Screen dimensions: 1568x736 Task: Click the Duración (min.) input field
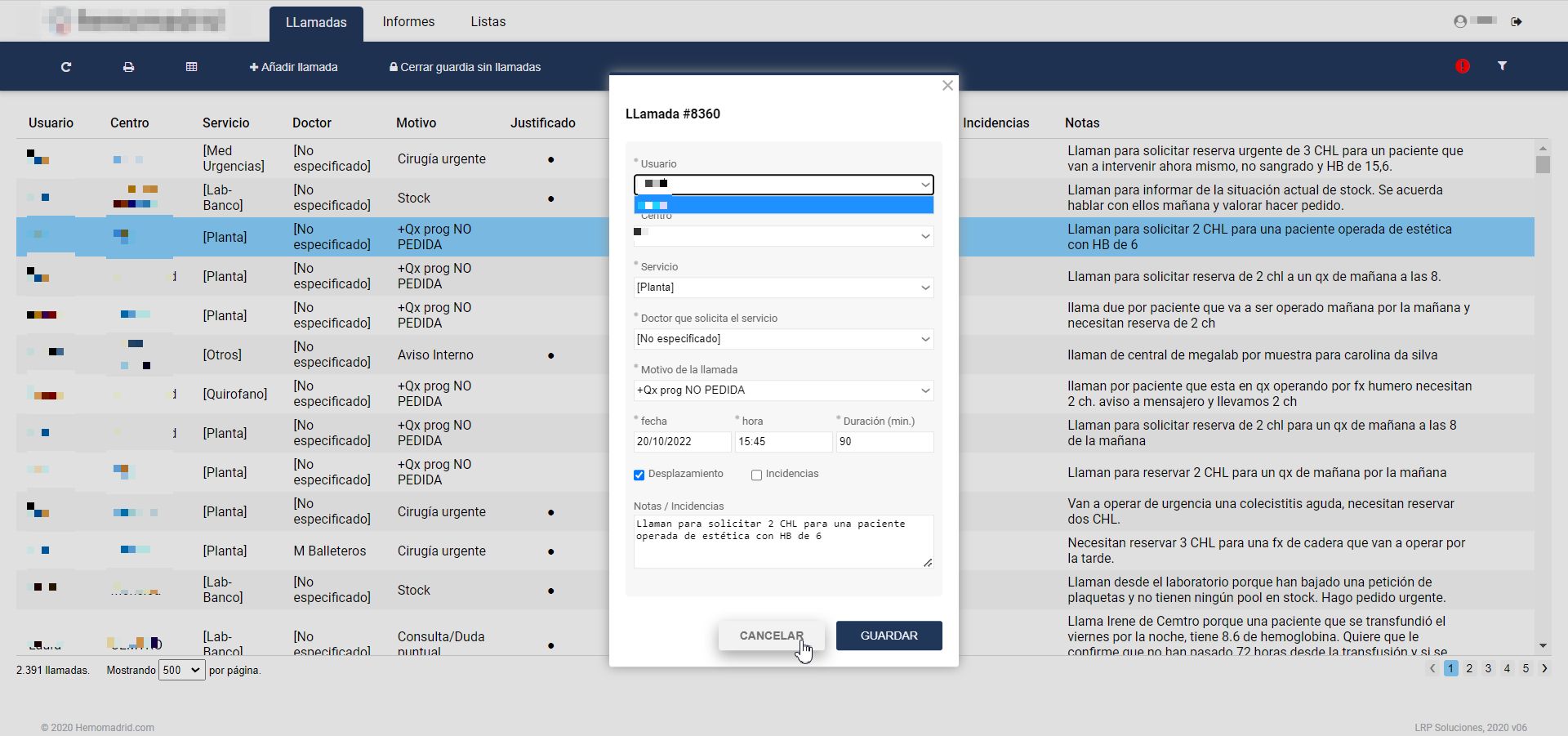click(884, 442)
